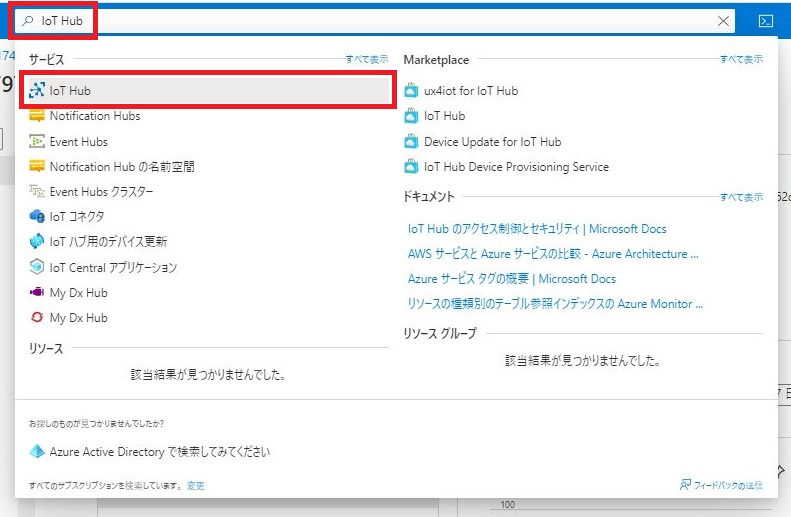791x517 pixels.
Task: Show all services via すべて表示
Action: coord(367,59)
